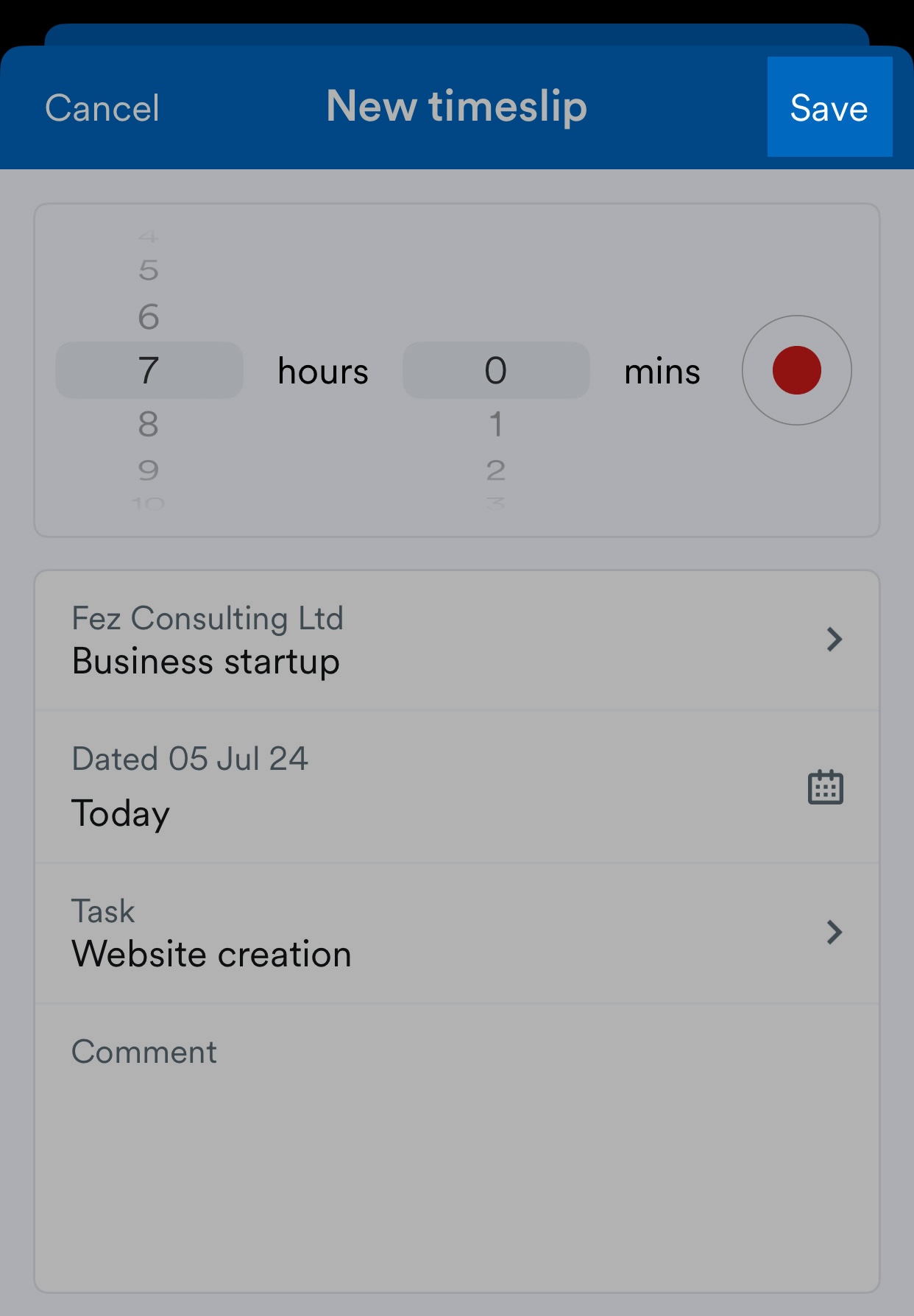Viewport: 914px width, 1316px height.
Task: Pick 1 in the minutes picker
Action: point(496,424)
